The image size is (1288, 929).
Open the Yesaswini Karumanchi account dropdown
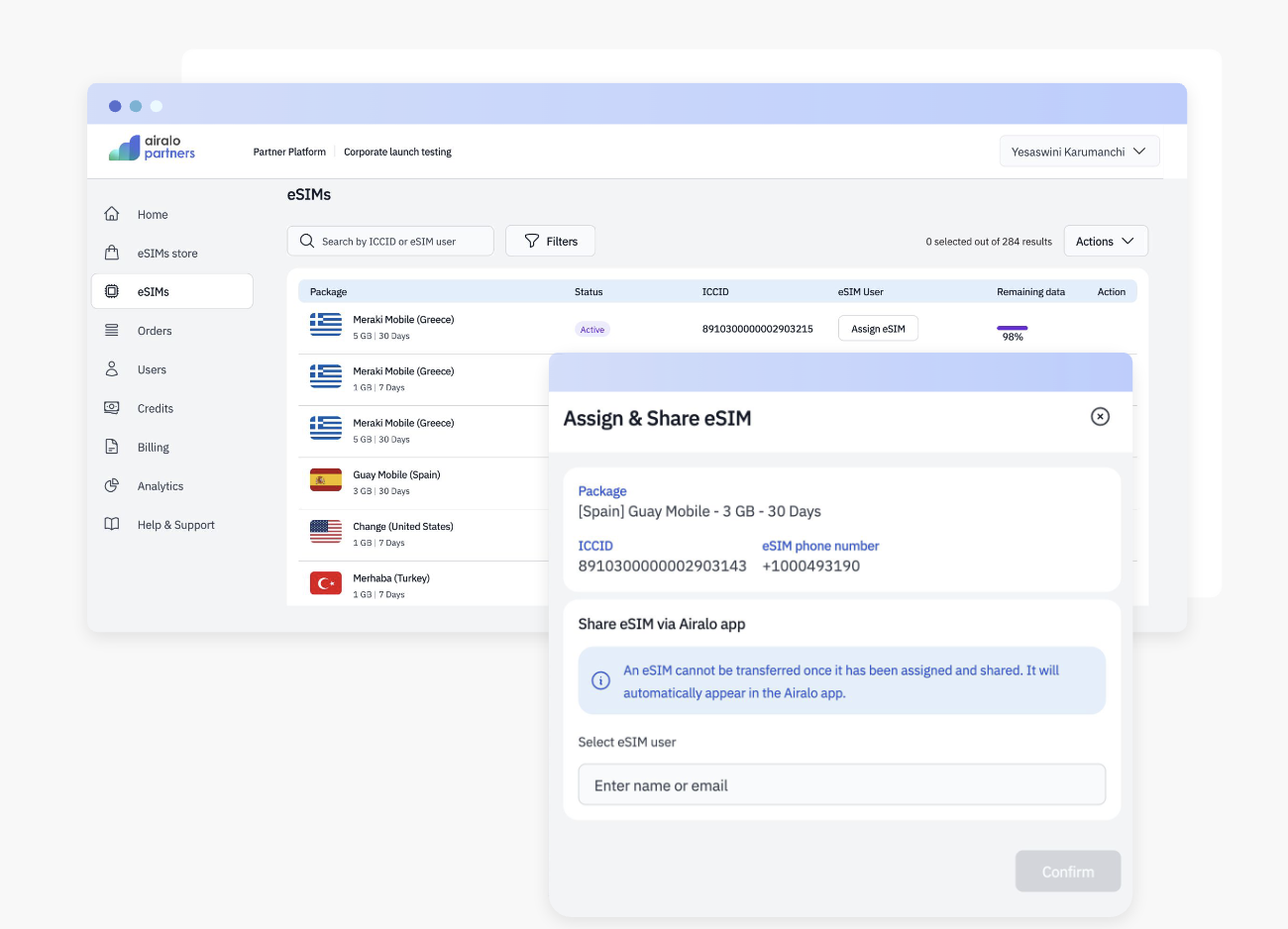point(1079,152)
